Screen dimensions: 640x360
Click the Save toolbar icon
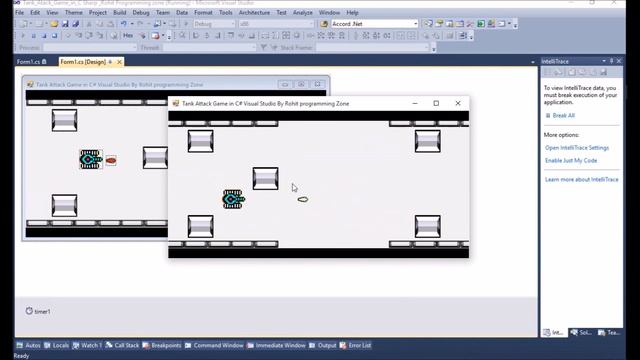tap(65, 24)
